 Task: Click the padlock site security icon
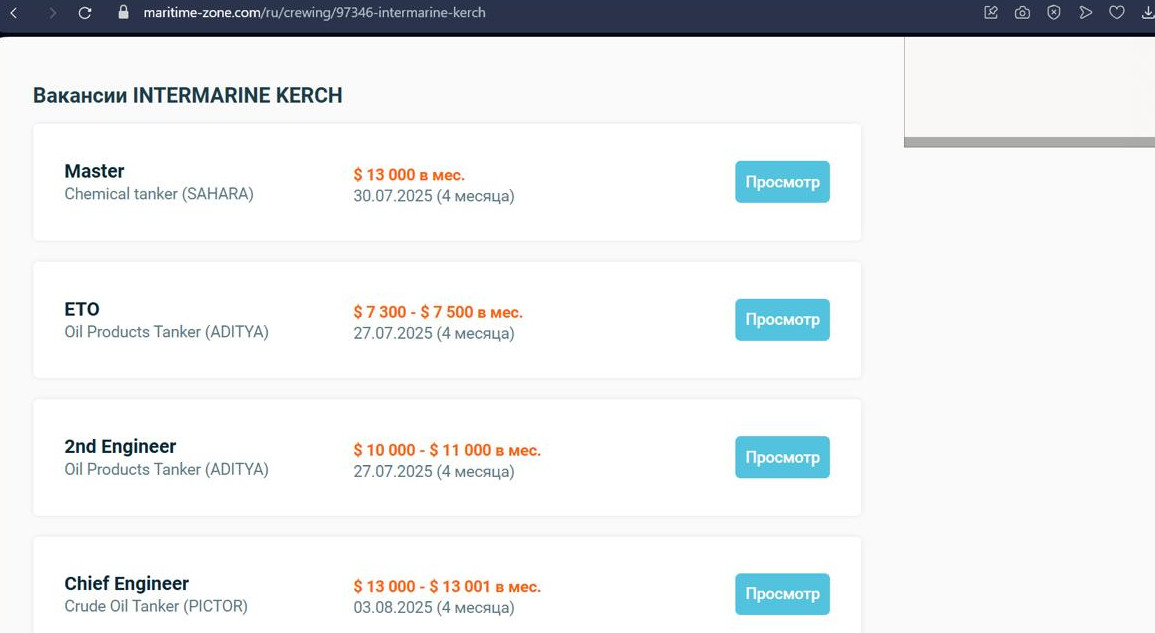(123, 13)
